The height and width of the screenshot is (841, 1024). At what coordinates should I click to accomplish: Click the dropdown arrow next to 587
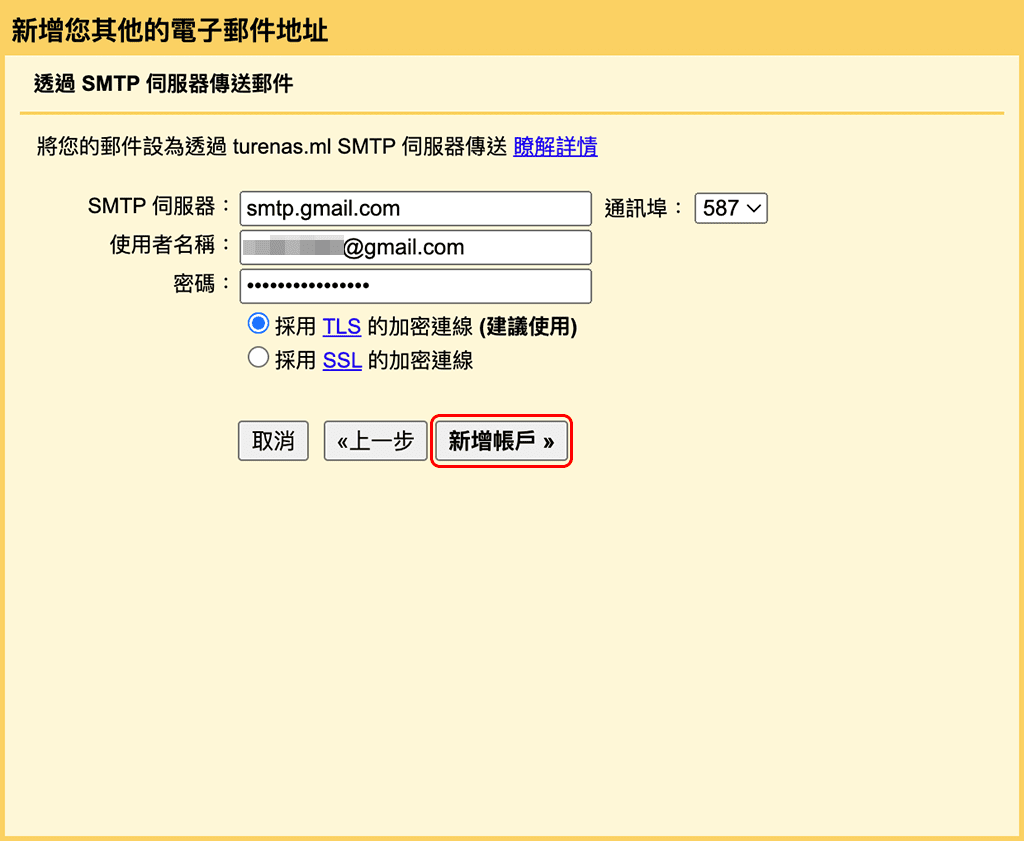click(752, 208)
